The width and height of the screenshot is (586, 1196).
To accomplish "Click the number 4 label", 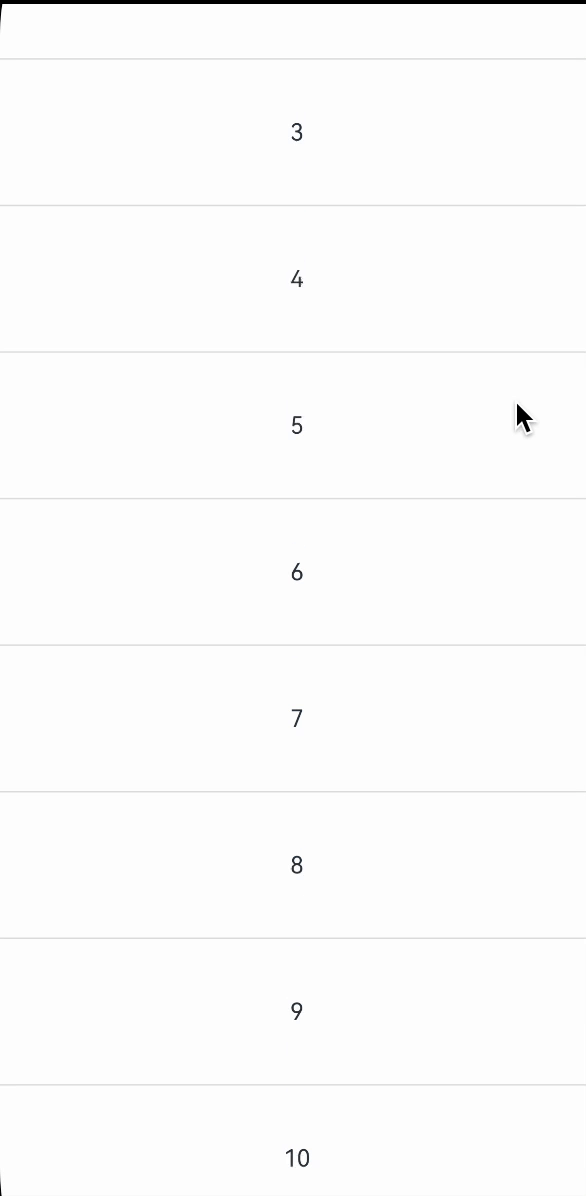I will (297, 279).
